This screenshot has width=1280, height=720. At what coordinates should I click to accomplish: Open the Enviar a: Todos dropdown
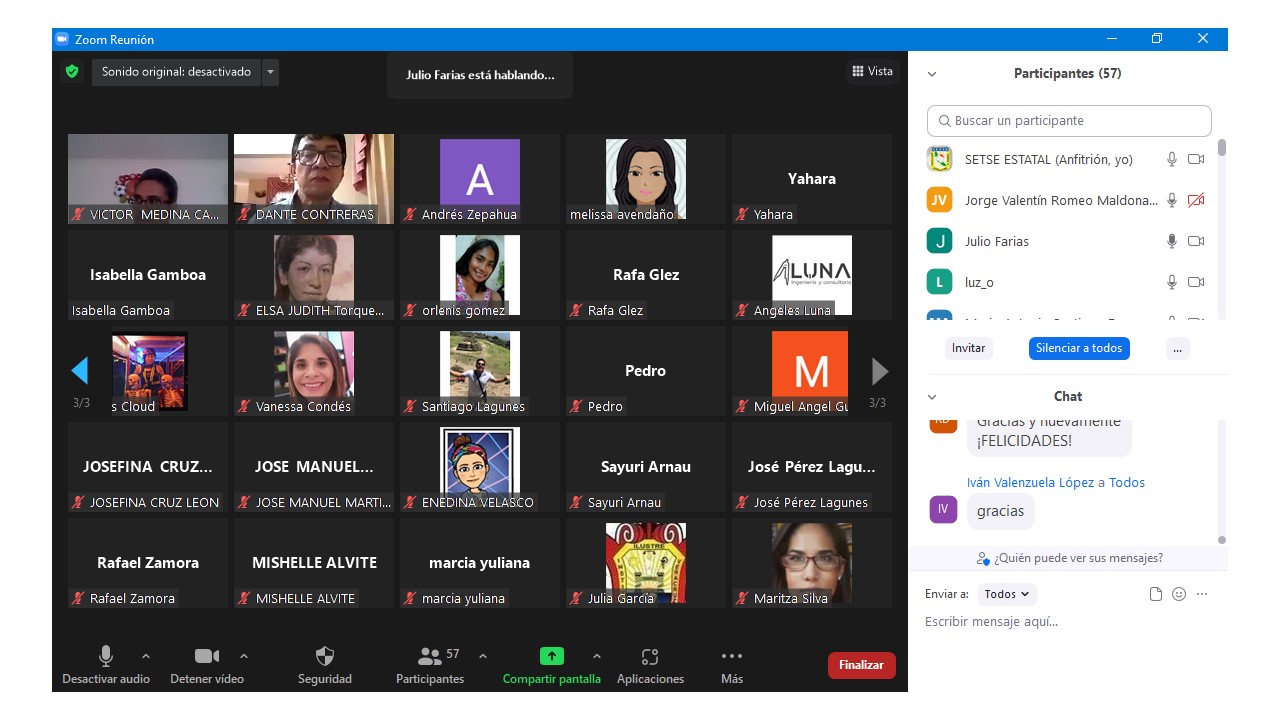(1007, 594)
